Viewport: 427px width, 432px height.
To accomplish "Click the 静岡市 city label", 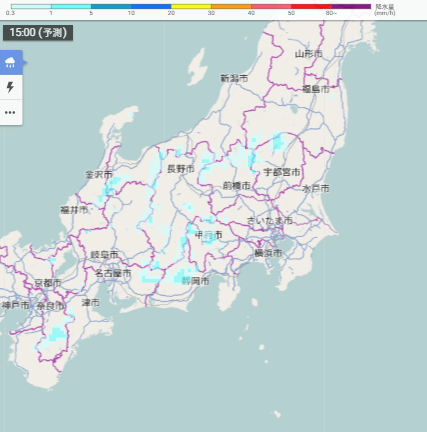I will tap(196, 281).
